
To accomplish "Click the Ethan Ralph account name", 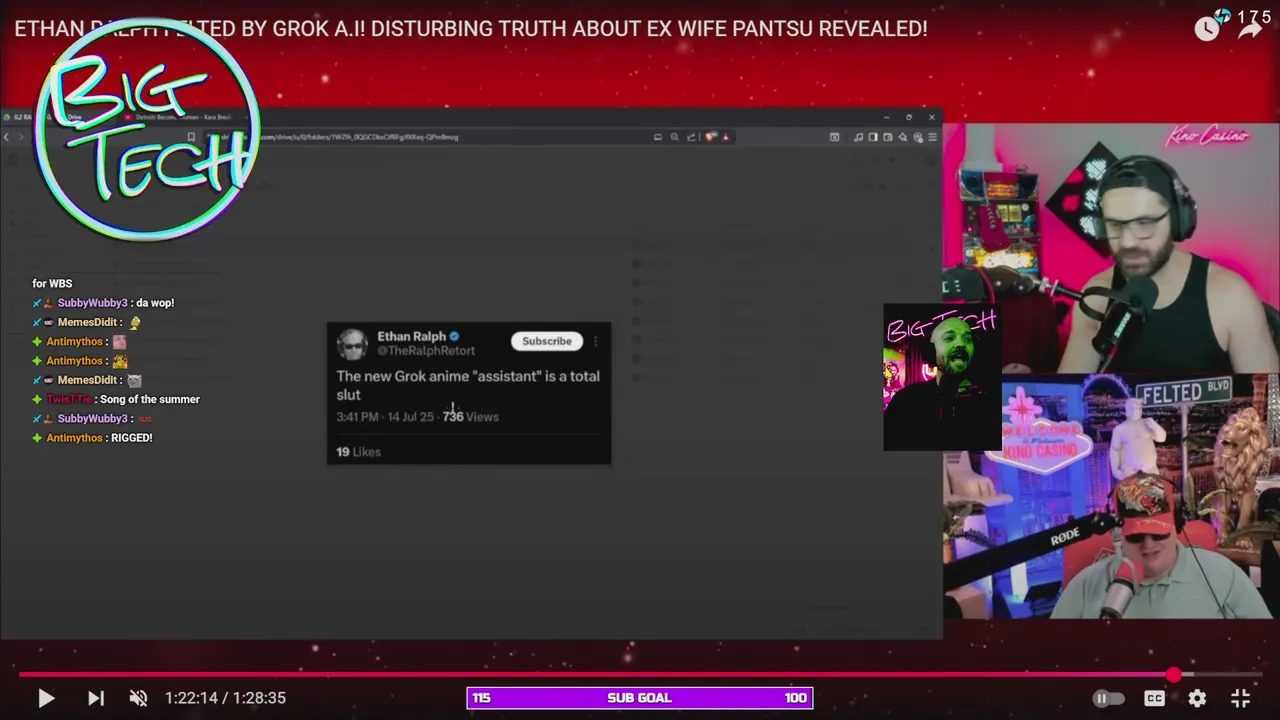I will click(x=411, y=336).
